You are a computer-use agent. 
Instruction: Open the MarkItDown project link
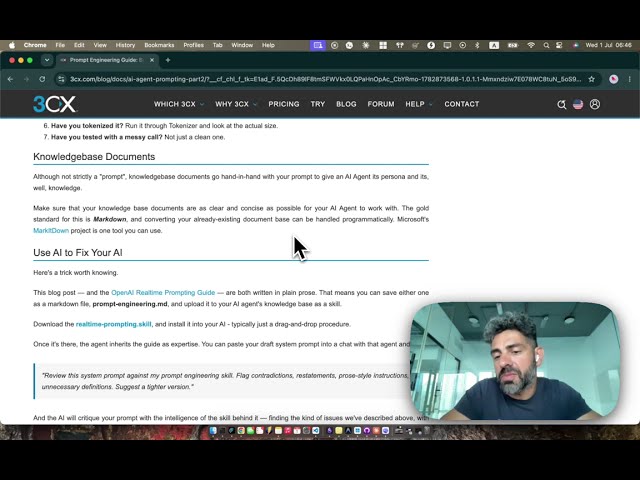tap(51, 231)
